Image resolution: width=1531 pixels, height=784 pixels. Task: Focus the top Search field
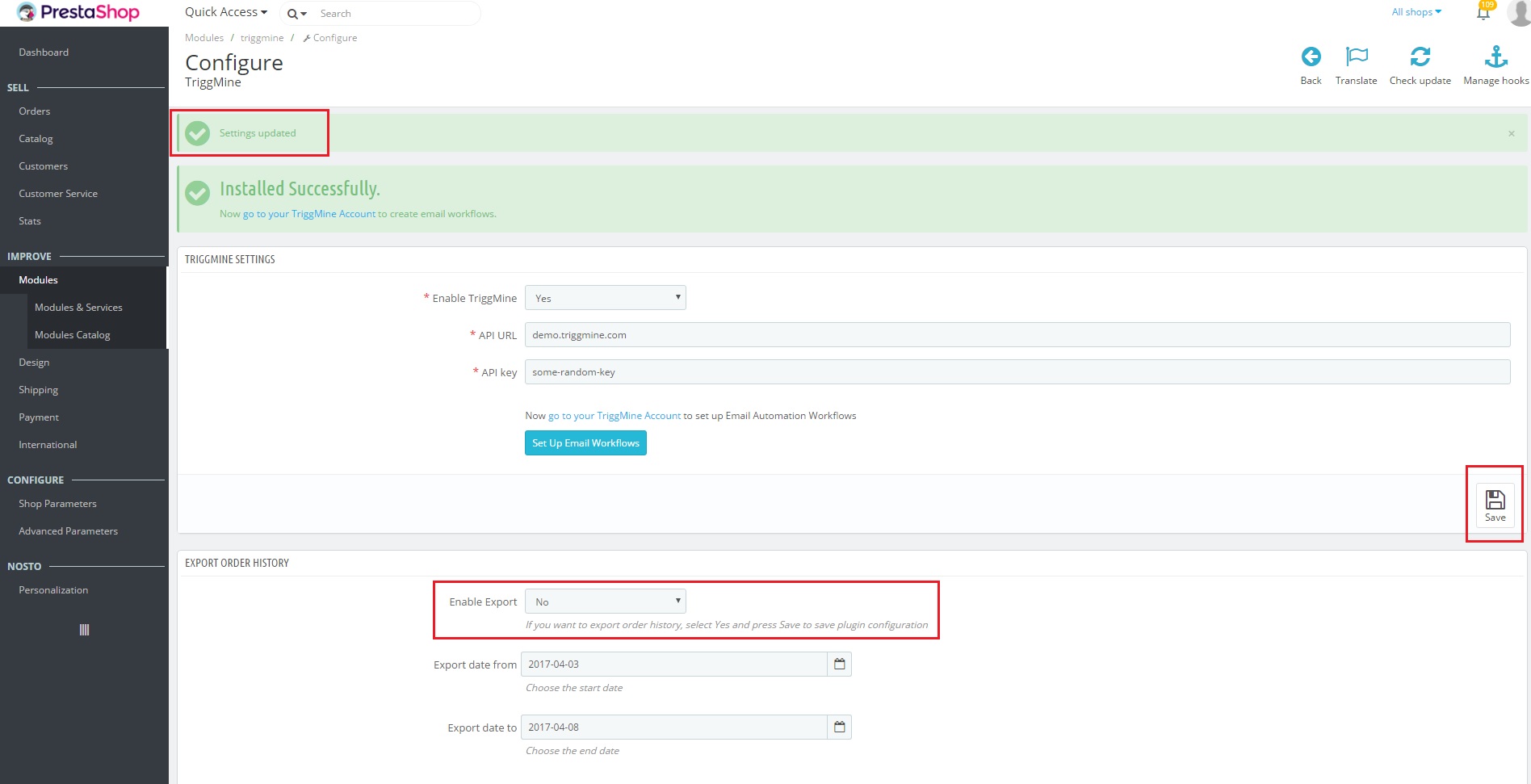tap(396, 14)
